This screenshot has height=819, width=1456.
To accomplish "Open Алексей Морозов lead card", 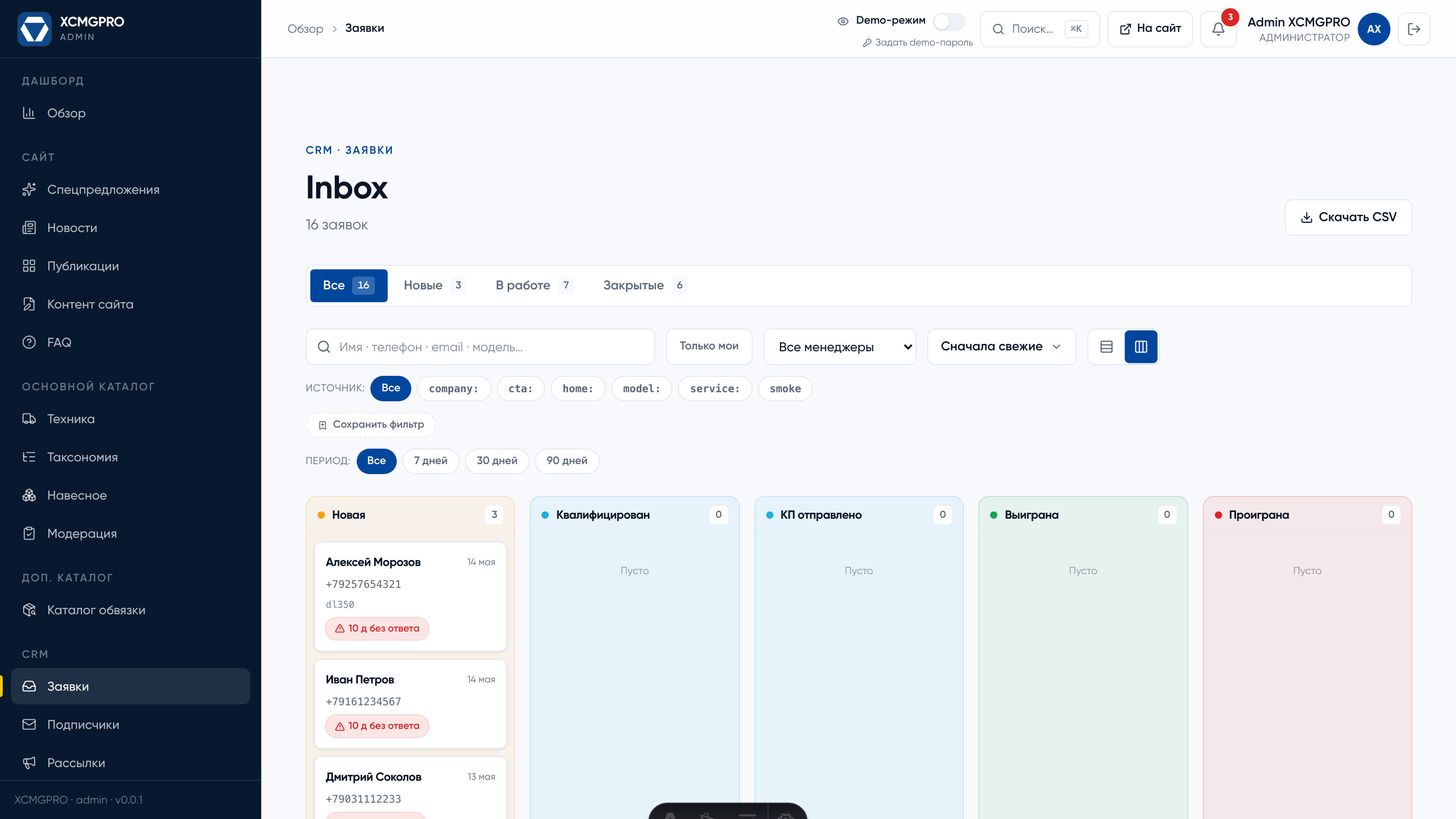I will (410, 597).
